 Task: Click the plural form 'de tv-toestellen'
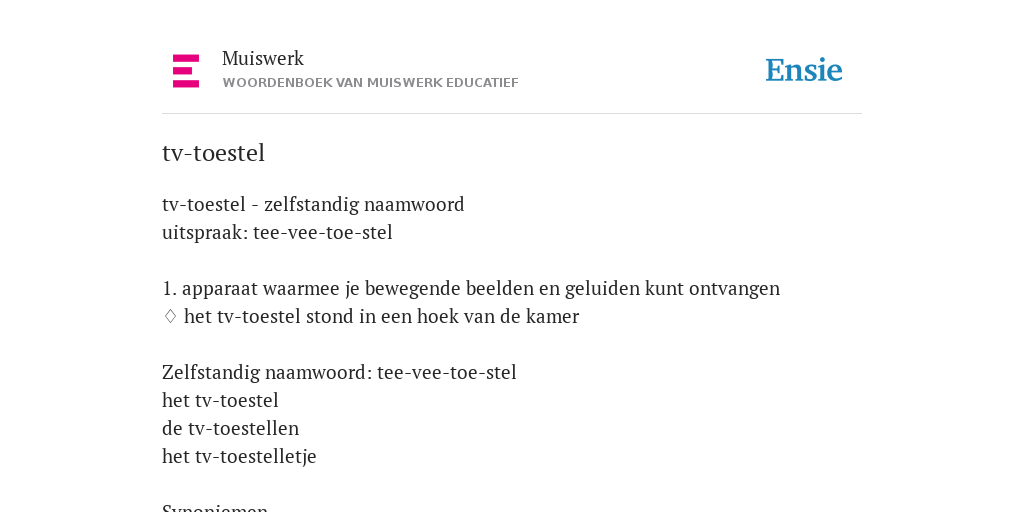click(231, 428)
